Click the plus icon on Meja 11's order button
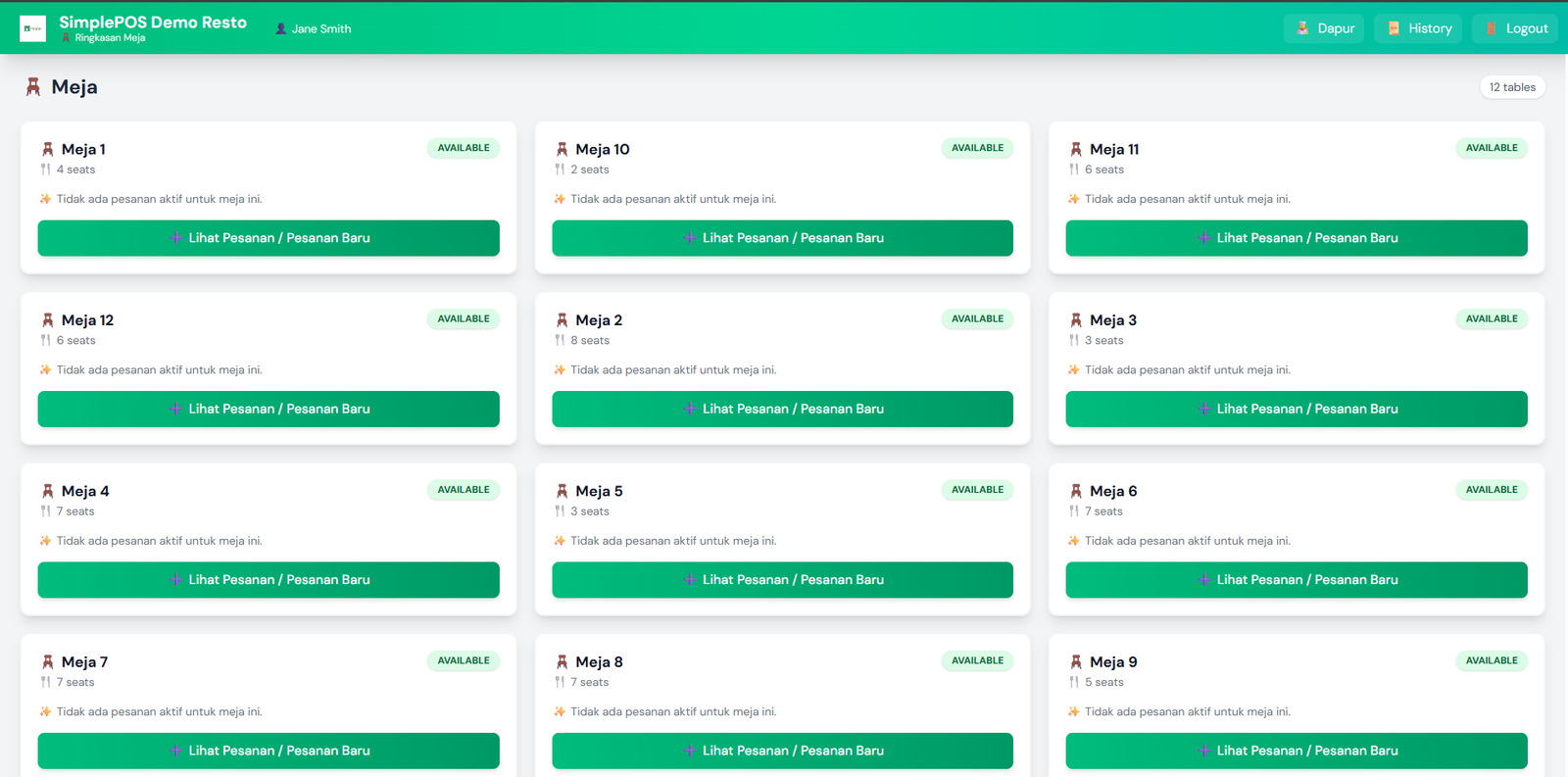1568x777 pixels. [x=1203, y=238]
